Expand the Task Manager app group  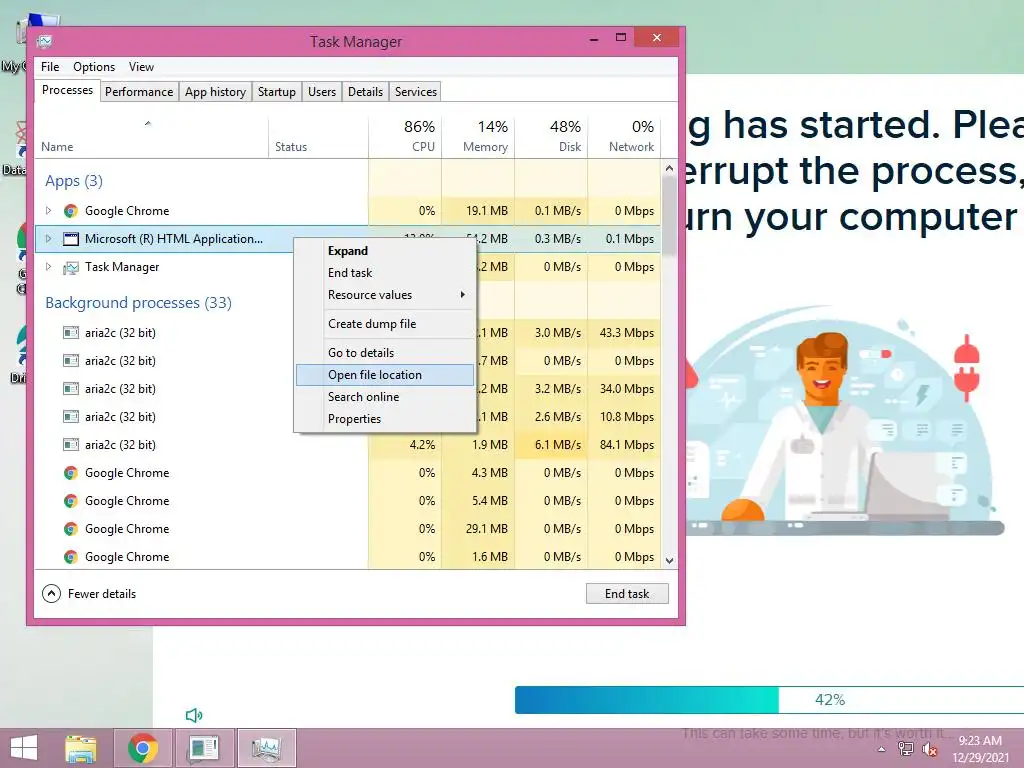tap(48, 267)
